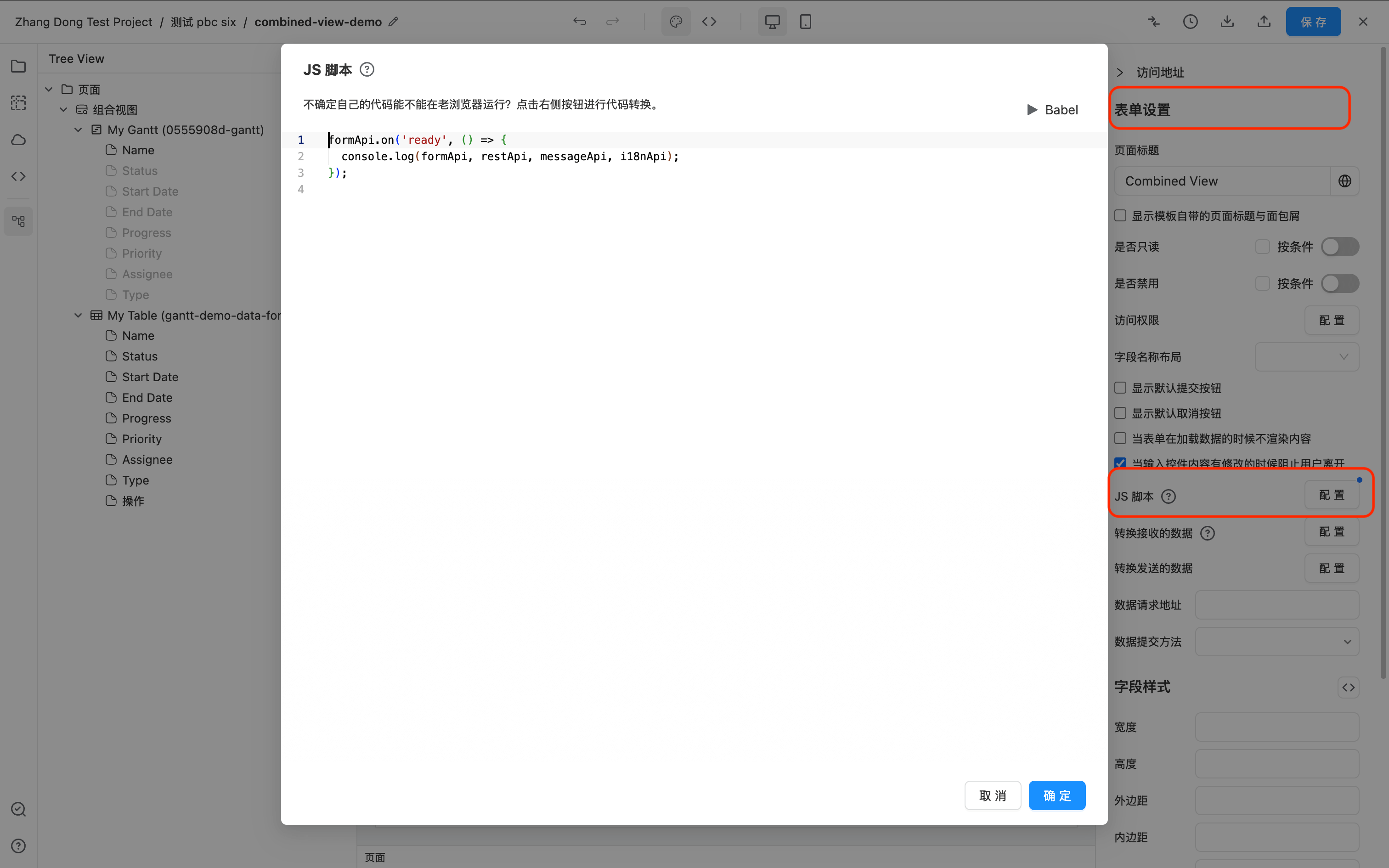Click the code icon beside 字段样式
The height and width of the screenshot is (868, 1389).
point(1349,687)
